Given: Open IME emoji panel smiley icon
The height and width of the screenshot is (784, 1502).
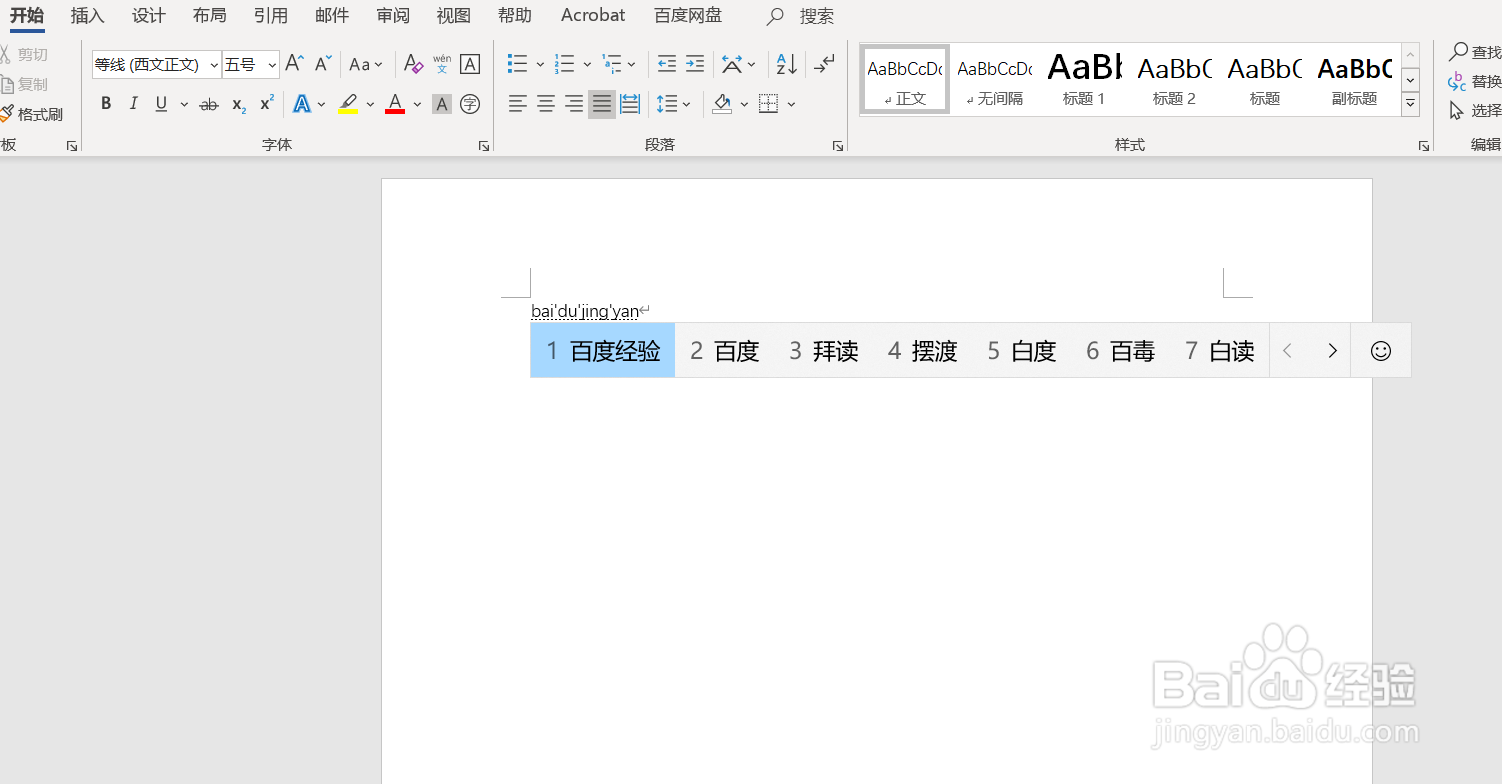Looking at the screenshot, I should pyautogui.click(x=1381, y=351).
